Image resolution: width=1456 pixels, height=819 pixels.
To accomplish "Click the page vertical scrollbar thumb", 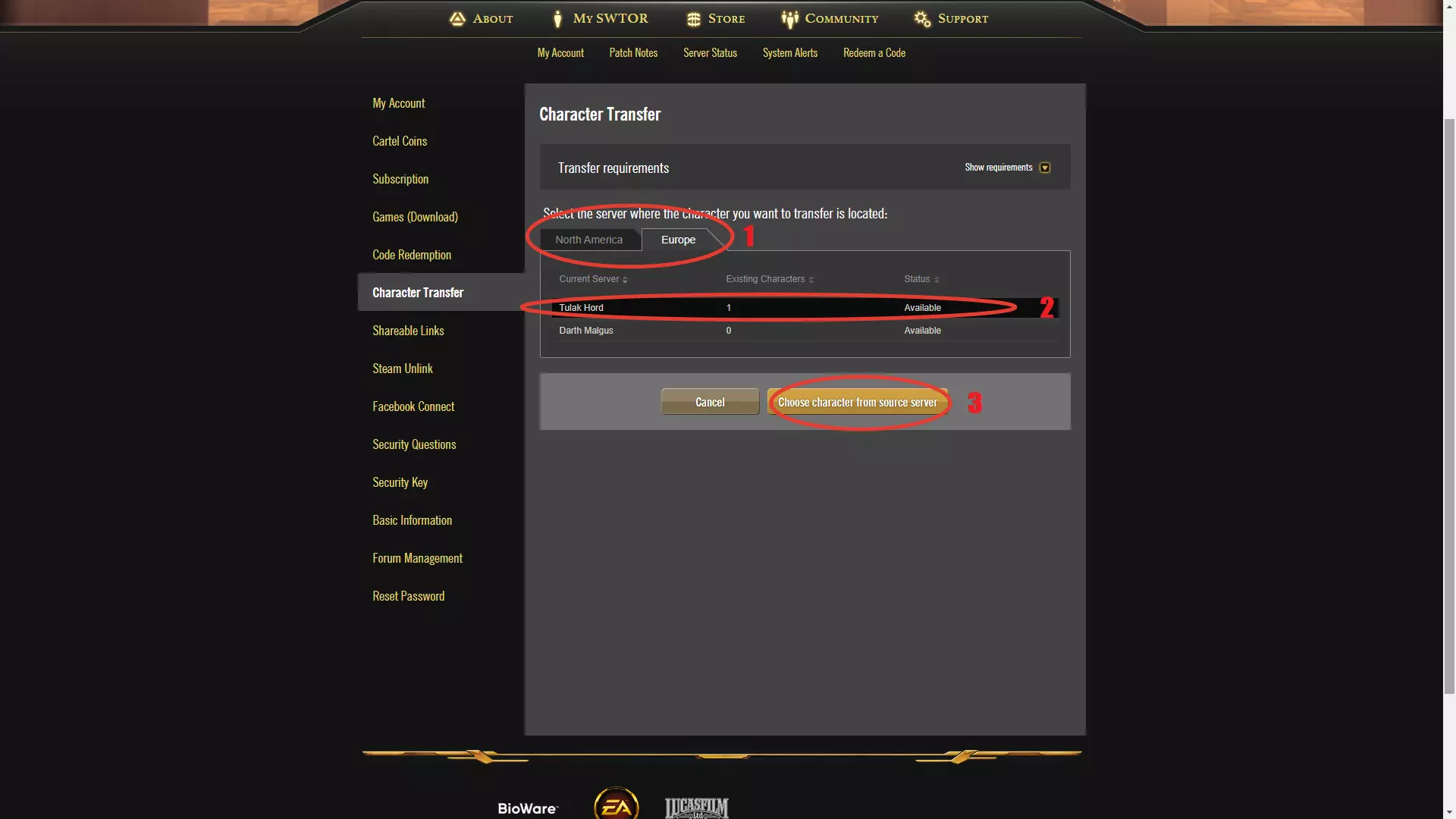I will [1449, 406].
